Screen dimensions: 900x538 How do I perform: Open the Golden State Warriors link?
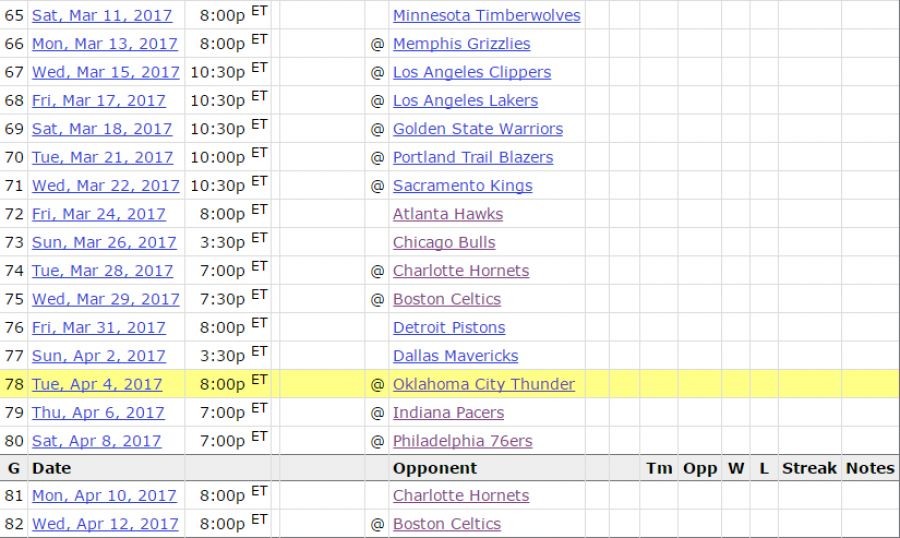[x=477, y=129]
